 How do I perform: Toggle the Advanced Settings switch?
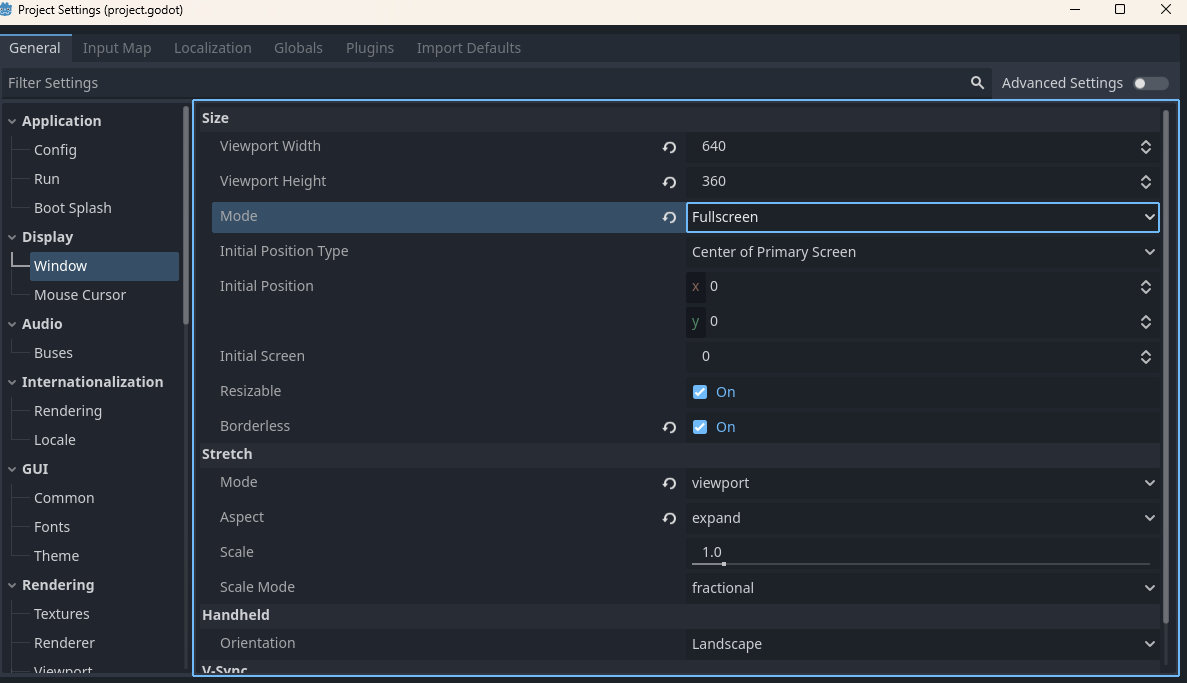(x=1151, y=83)
